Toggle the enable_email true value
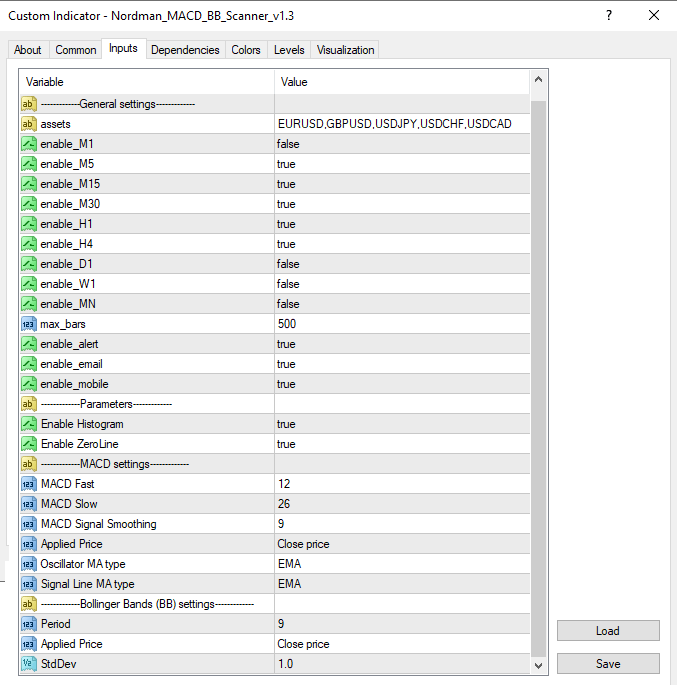This screenshot has height=685, width=678. [x=402, y=364]
